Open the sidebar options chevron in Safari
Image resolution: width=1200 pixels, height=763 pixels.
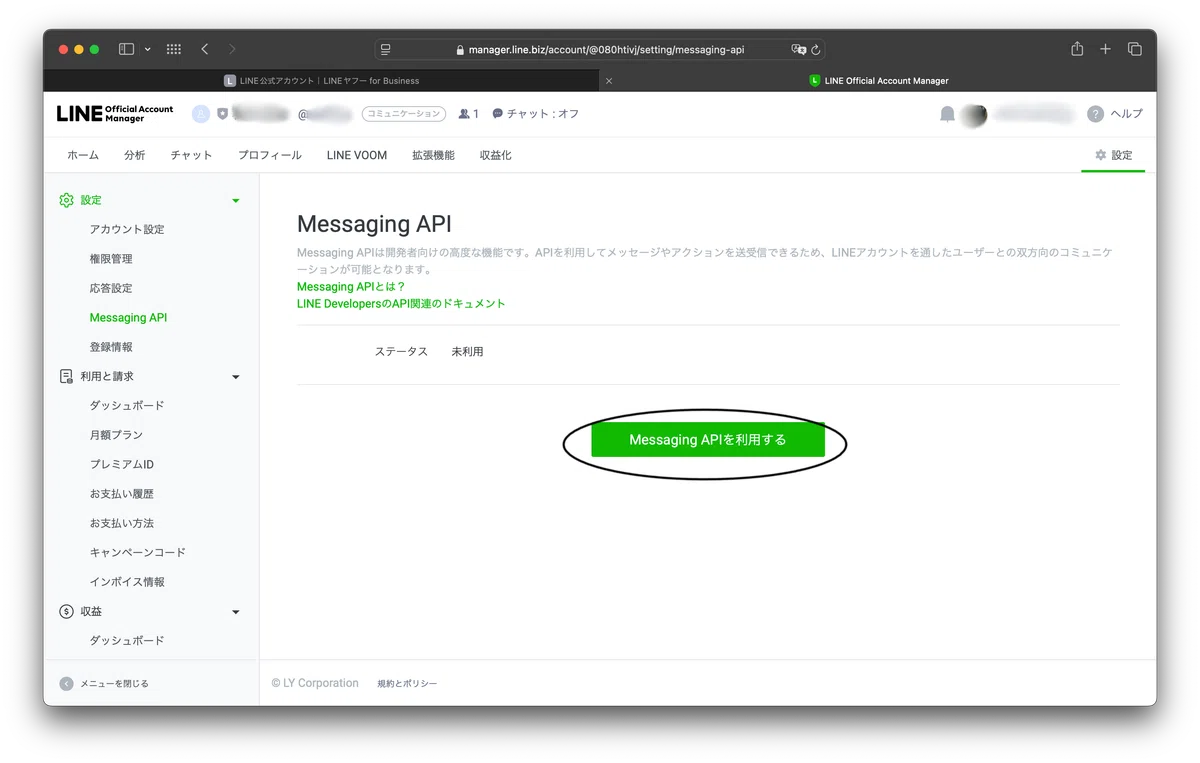tap(148, 49)
